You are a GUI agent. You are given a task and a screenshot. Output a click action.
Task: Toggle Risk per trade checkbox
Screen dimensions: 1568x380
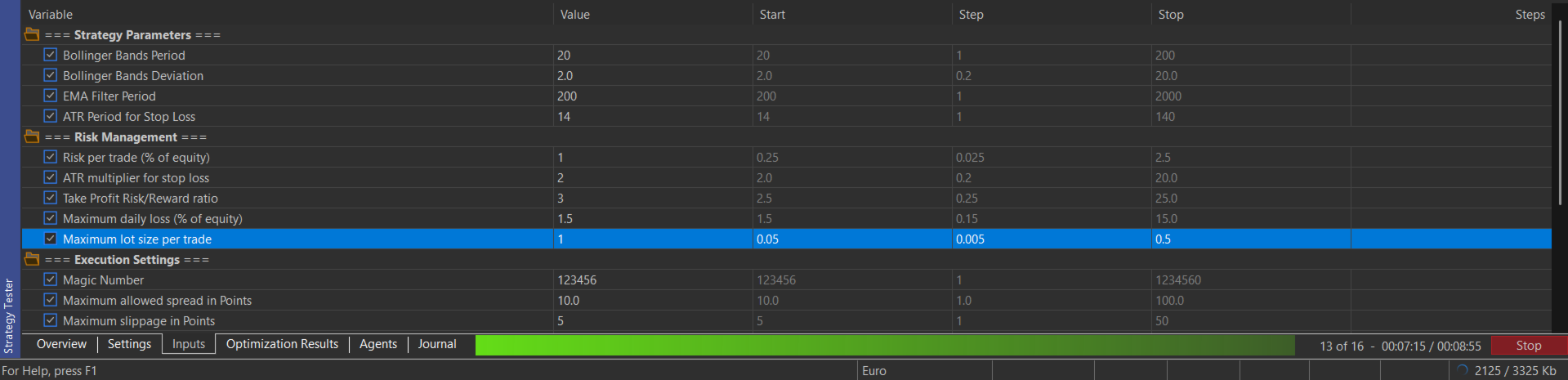point(51,157)
